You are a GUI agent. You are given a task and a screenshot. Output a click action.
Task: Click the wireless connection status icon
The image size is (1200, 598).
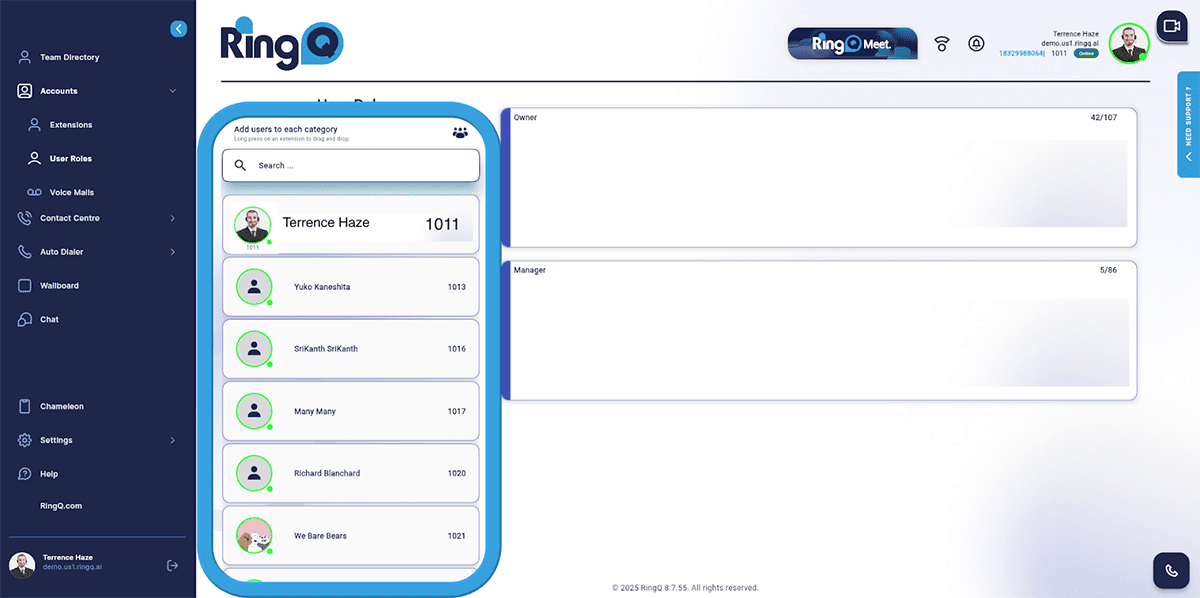click(x=941, y=44)
